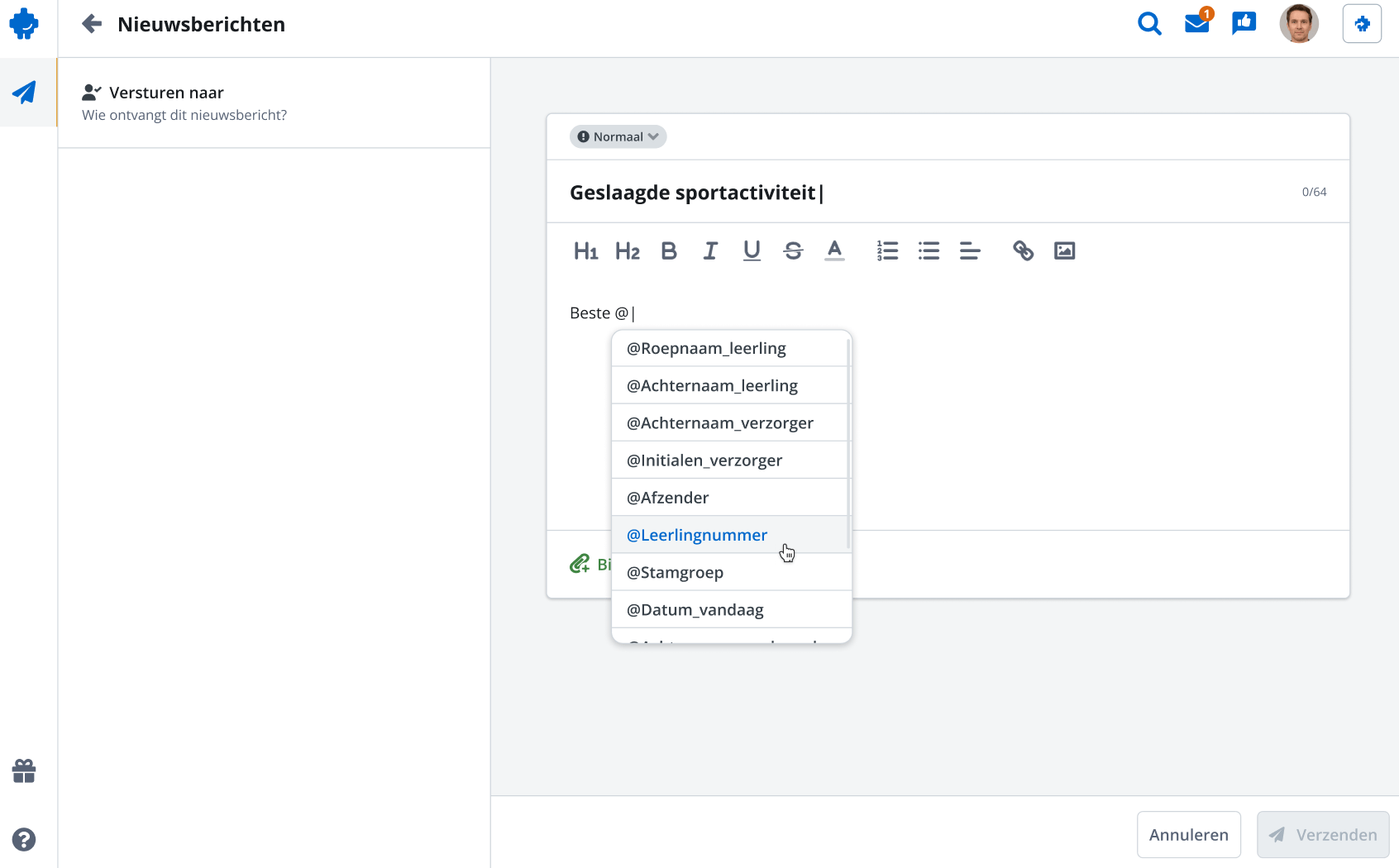
Task: Open search from the top bar
Action: coord(1149,24)
